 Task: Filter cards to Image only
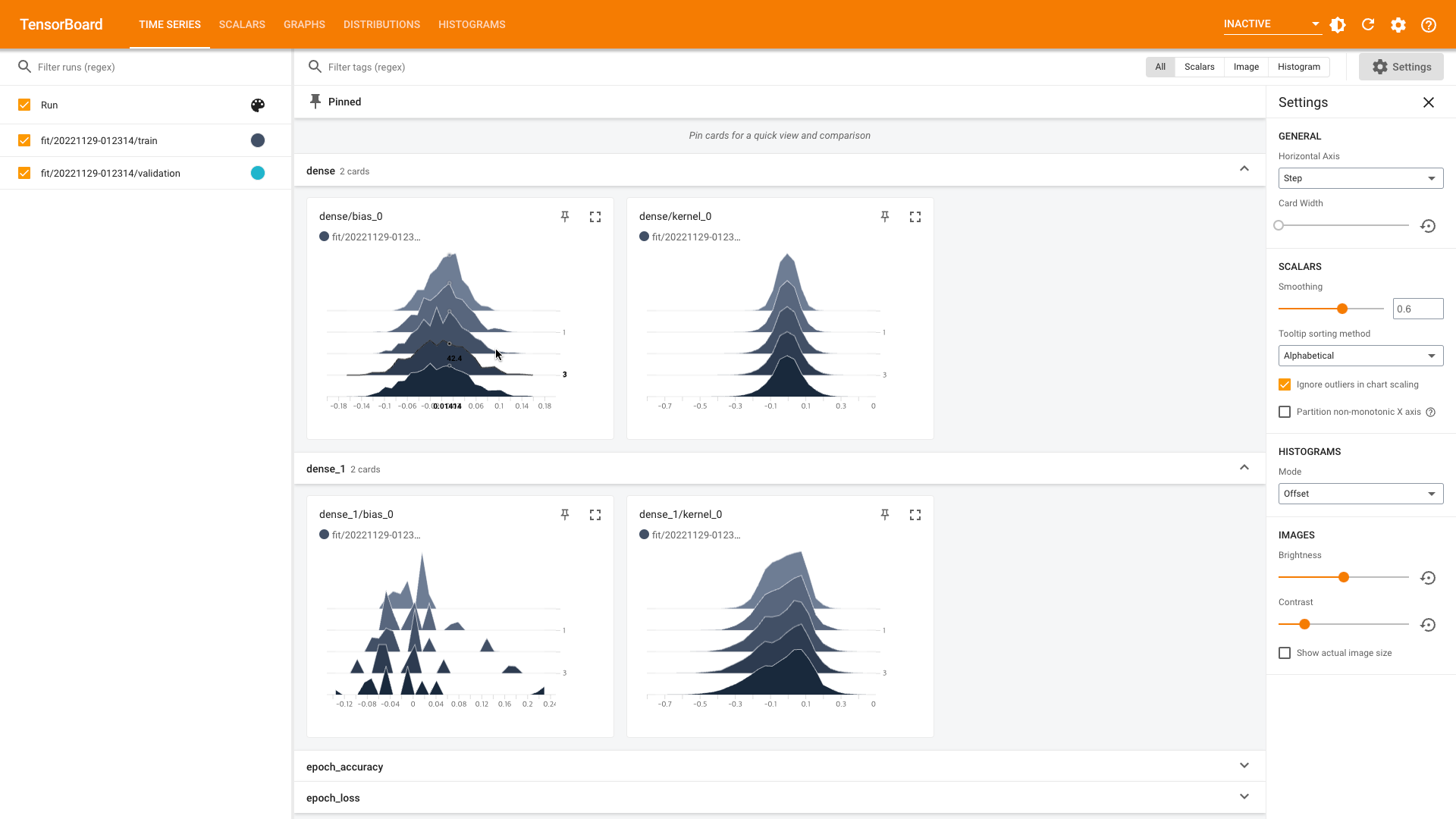1246,67
